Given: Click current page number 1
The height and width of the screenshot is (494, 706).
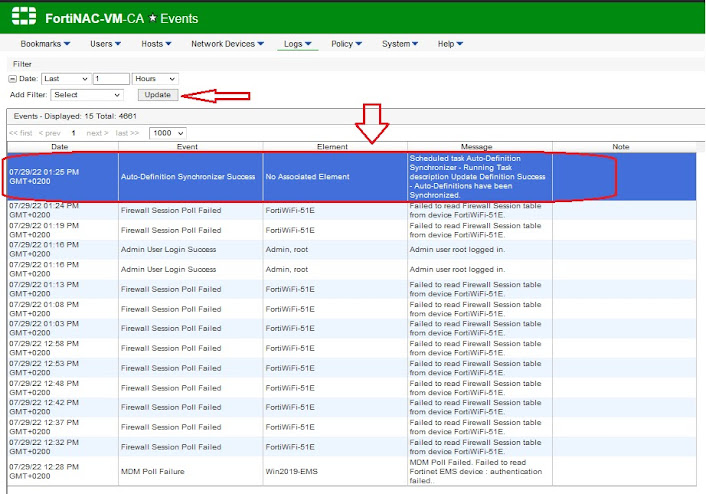Looking at the screenshot, I should click(x=73, y=133).
